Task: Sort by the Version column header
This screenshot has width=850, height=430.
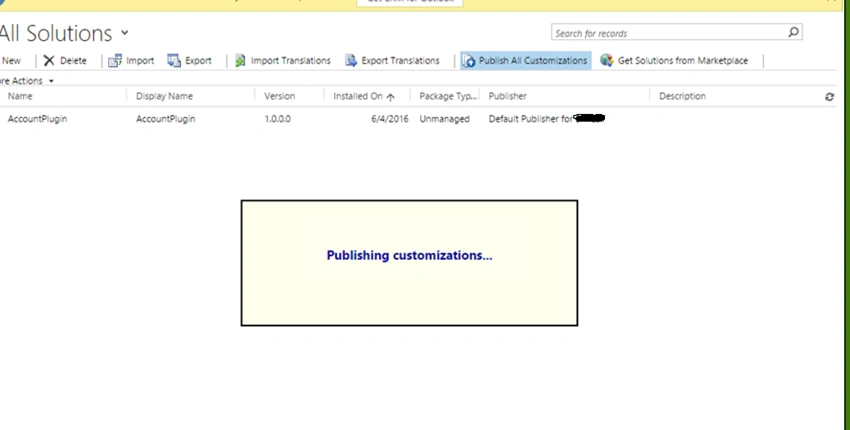Action: [280, 96]
